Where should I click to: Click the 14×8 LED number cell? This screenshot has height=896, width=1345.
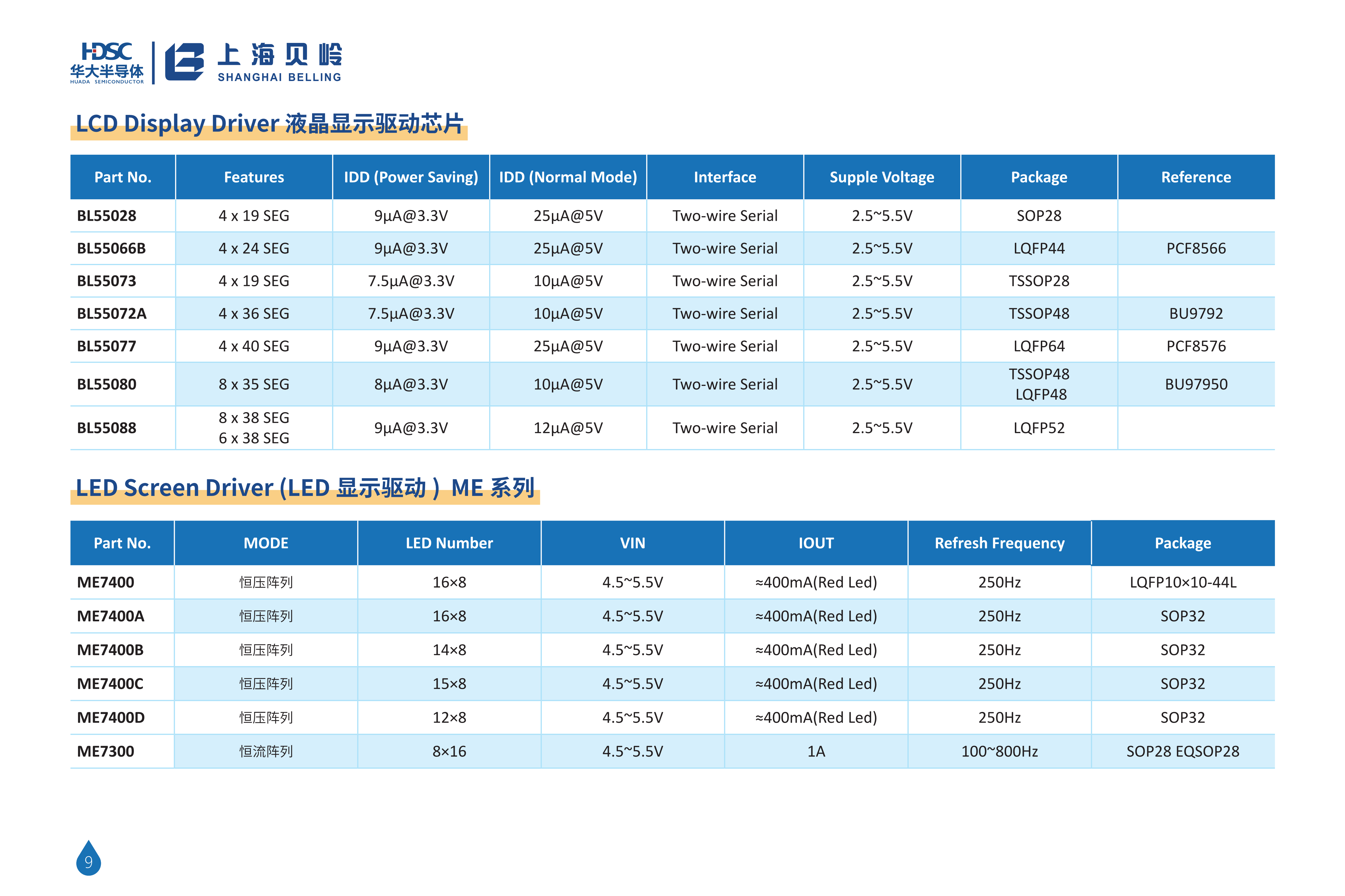point(449,650)
